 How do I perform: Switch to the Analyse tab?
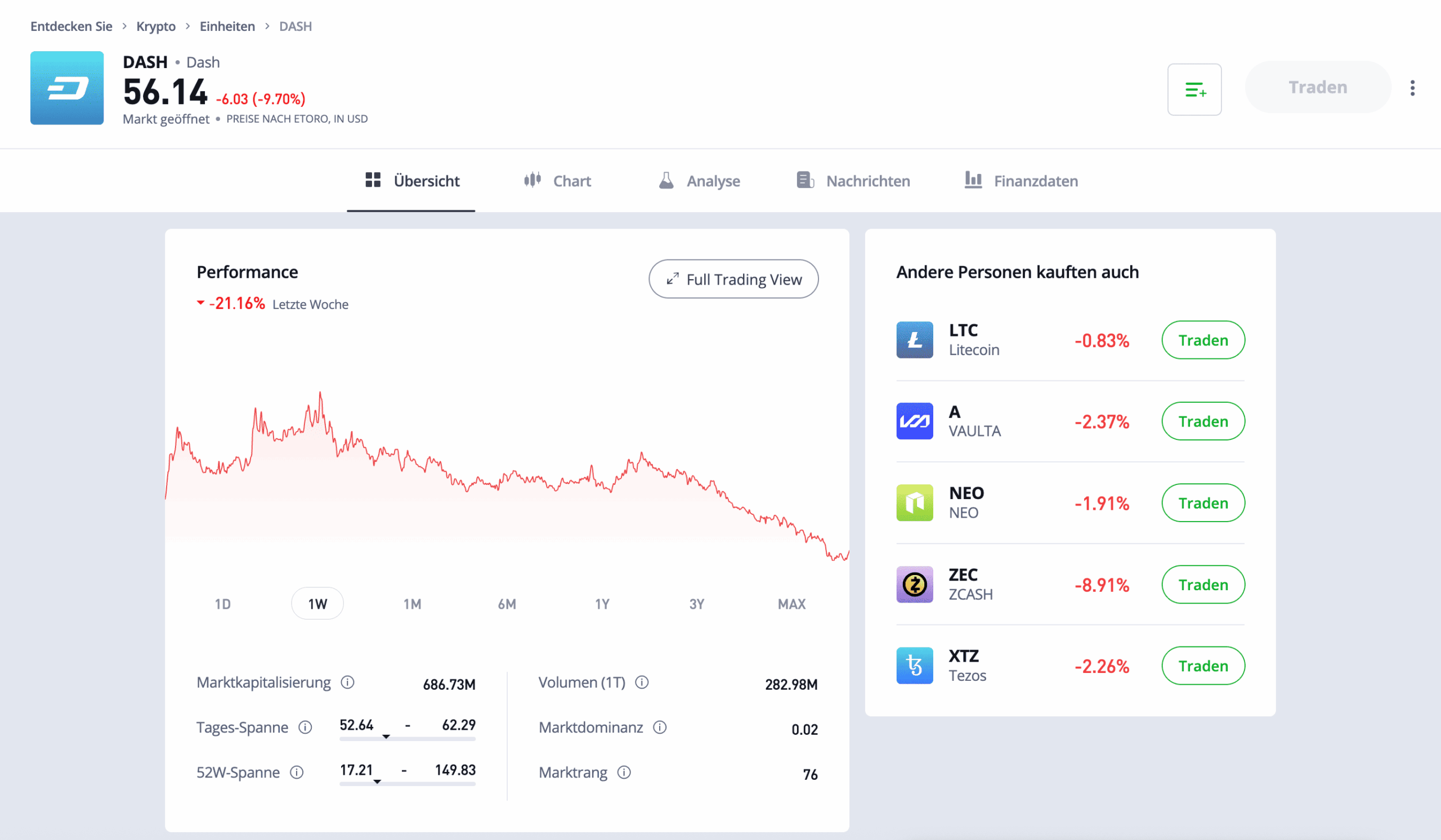point(699,181)
